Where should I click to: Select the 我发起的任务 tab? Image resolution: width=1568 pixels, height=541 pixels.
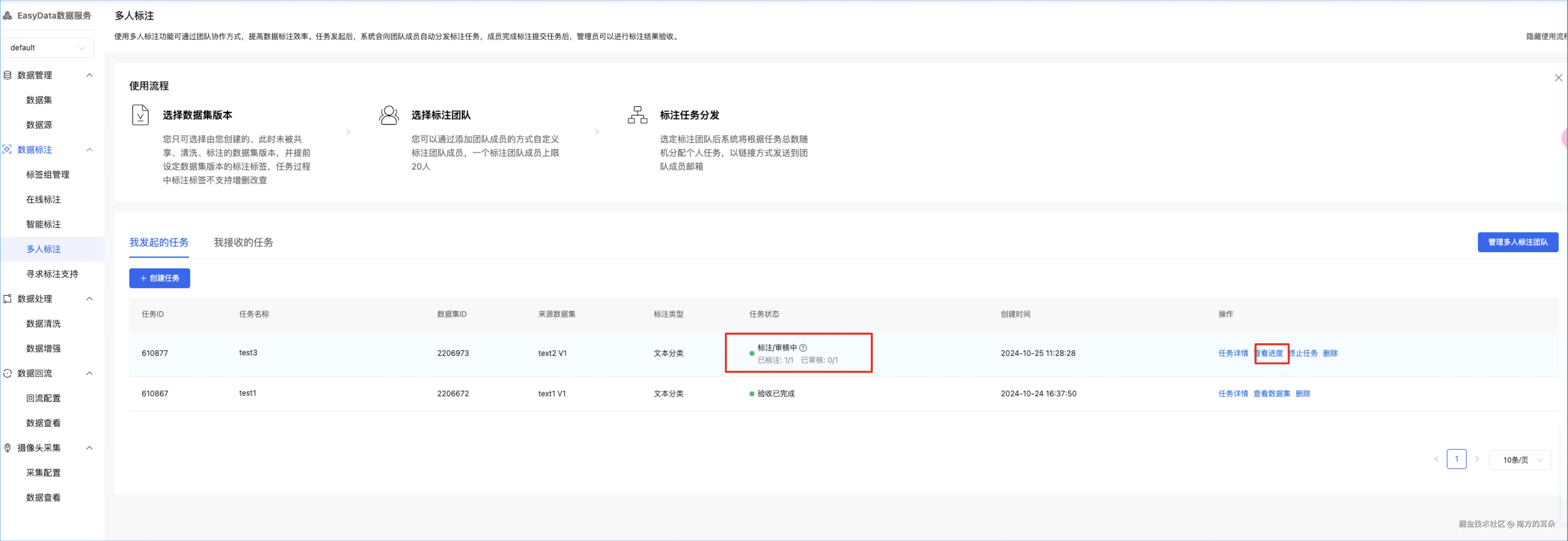pyautogui.click(x=159, y=243)
